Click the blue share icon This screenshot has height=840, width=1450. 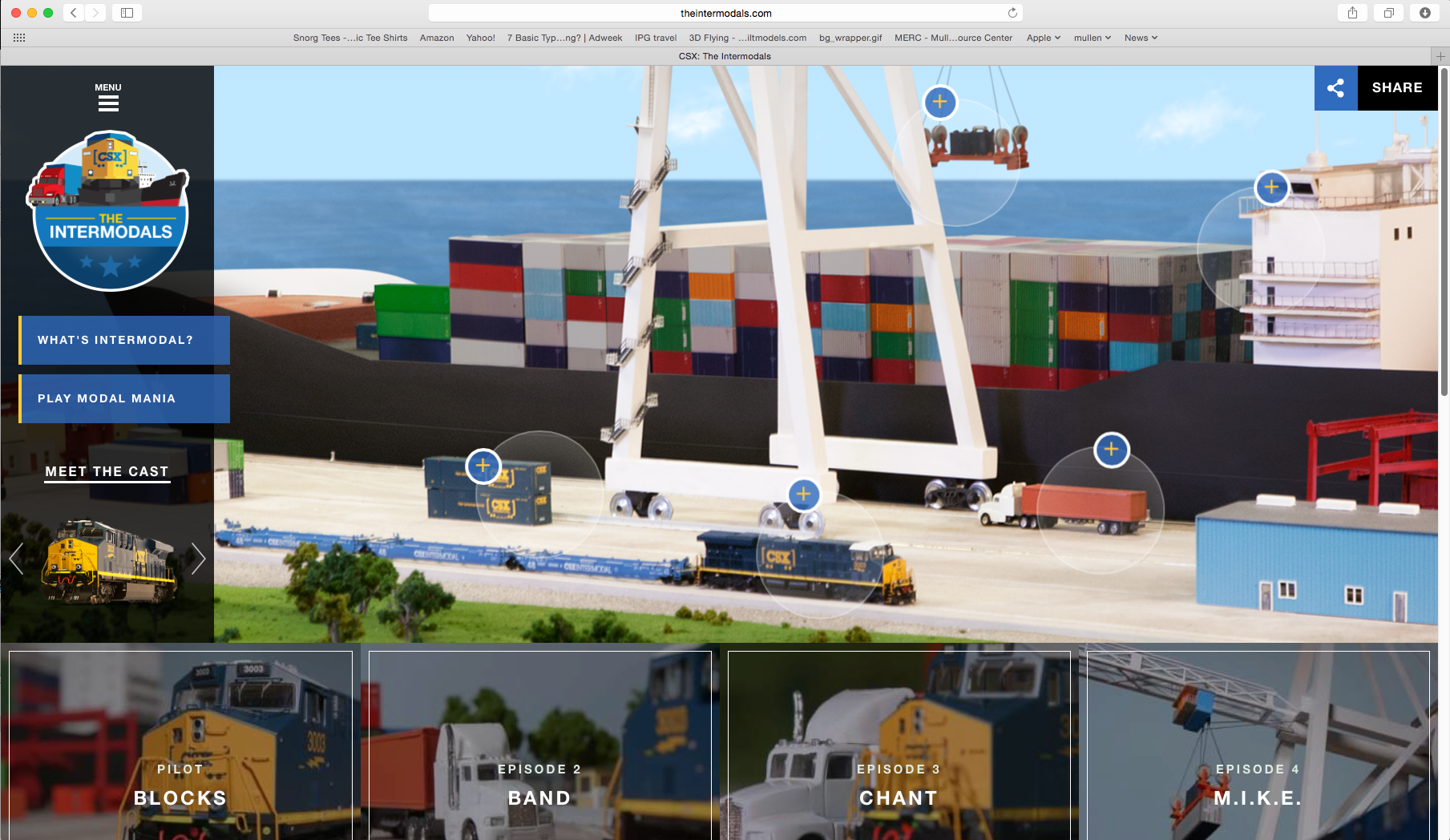pos(1335,88)
